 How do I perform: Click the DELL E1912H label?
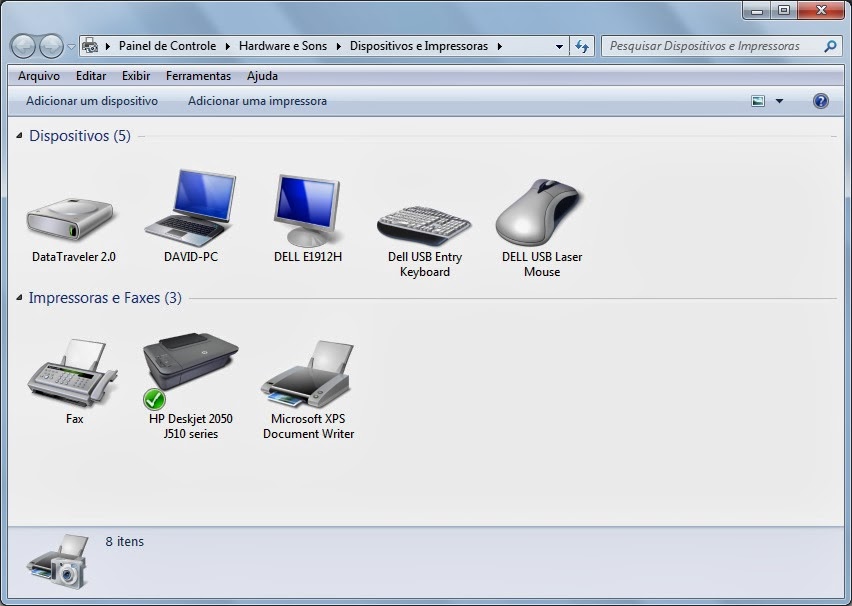click(x=308, y=257)
